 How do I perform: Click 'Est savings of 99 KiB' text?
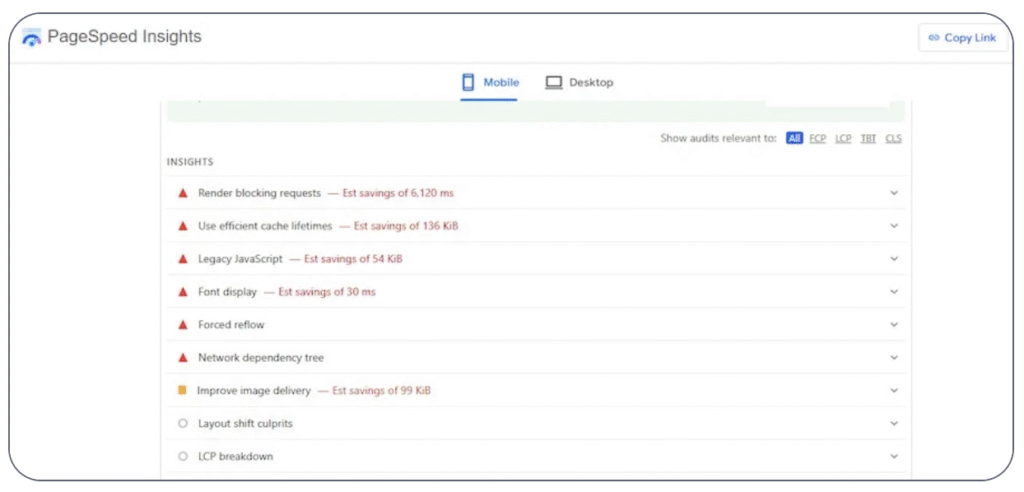pyautogui.click(x=381, y=390)
